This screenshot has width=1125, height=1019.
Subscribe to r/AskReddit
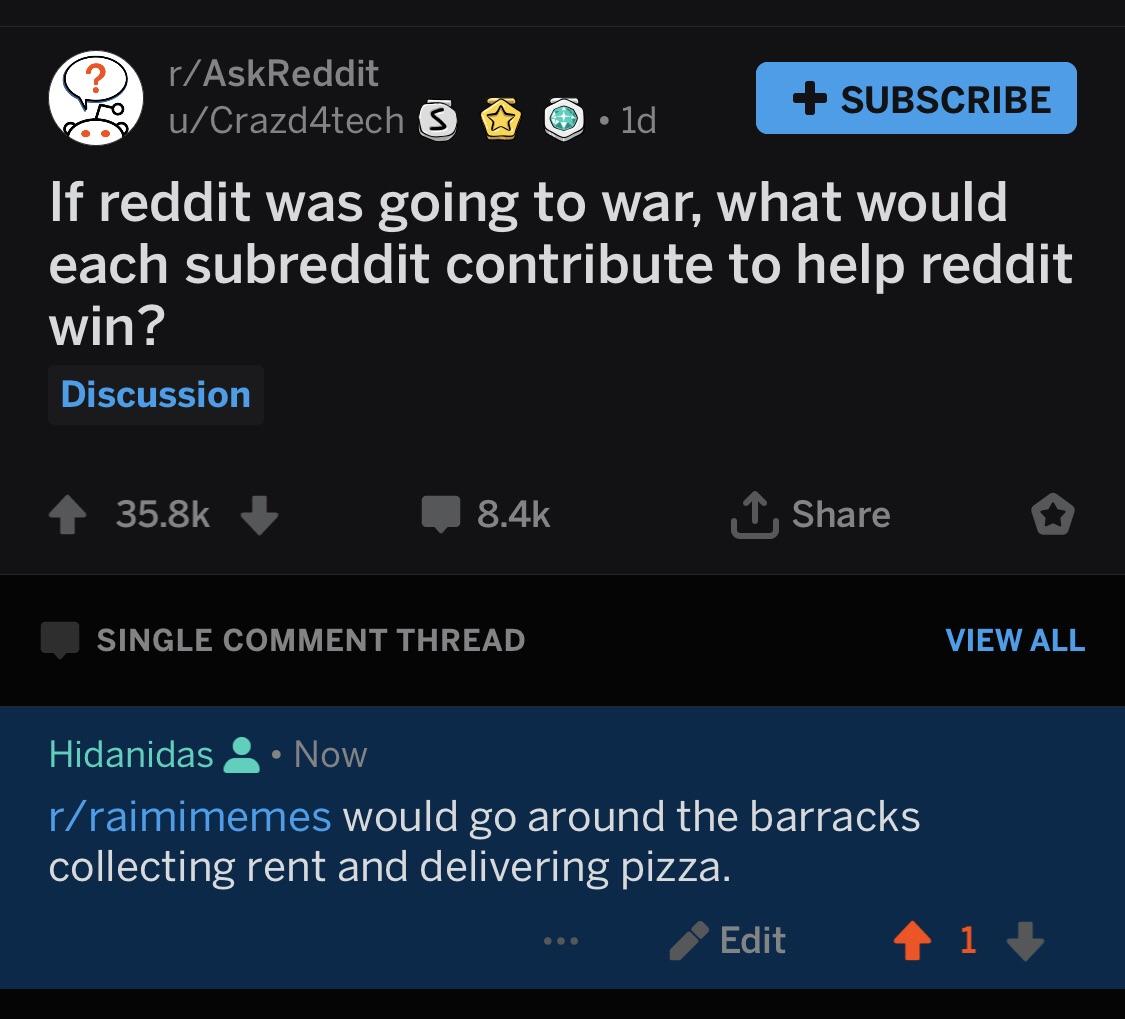click(916, 98)
